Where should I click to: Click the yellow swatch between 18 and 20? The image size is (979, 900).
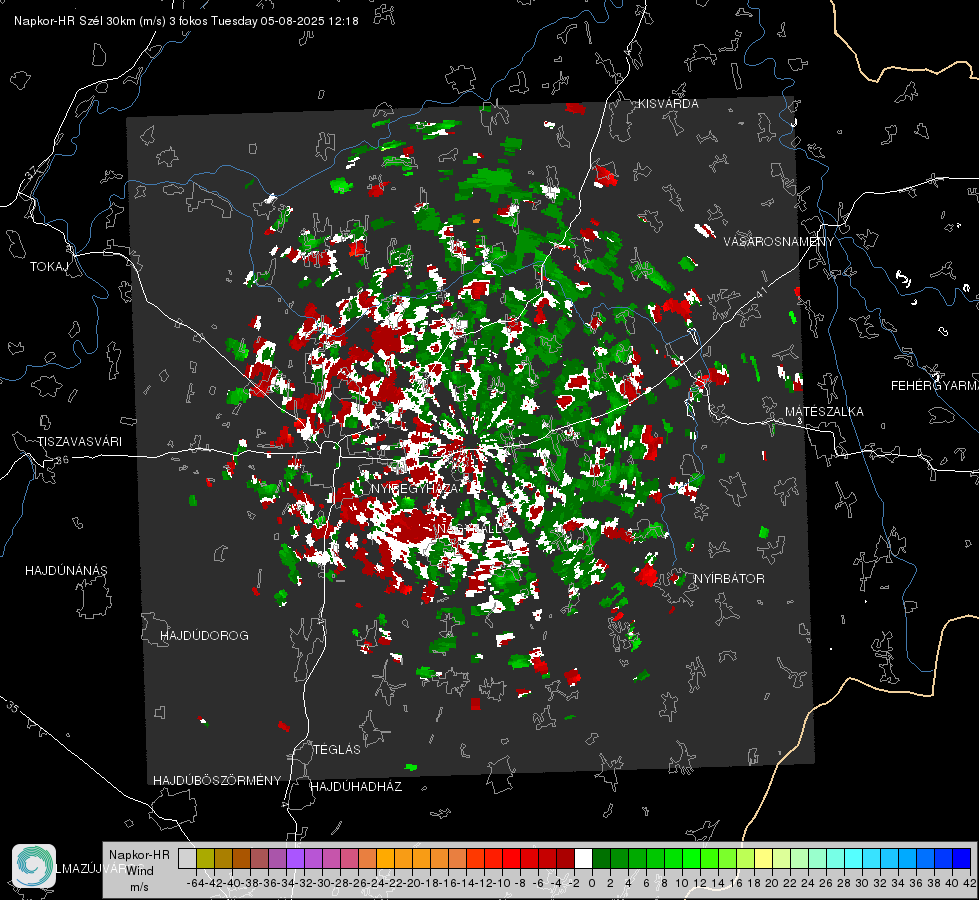(764, 859)
